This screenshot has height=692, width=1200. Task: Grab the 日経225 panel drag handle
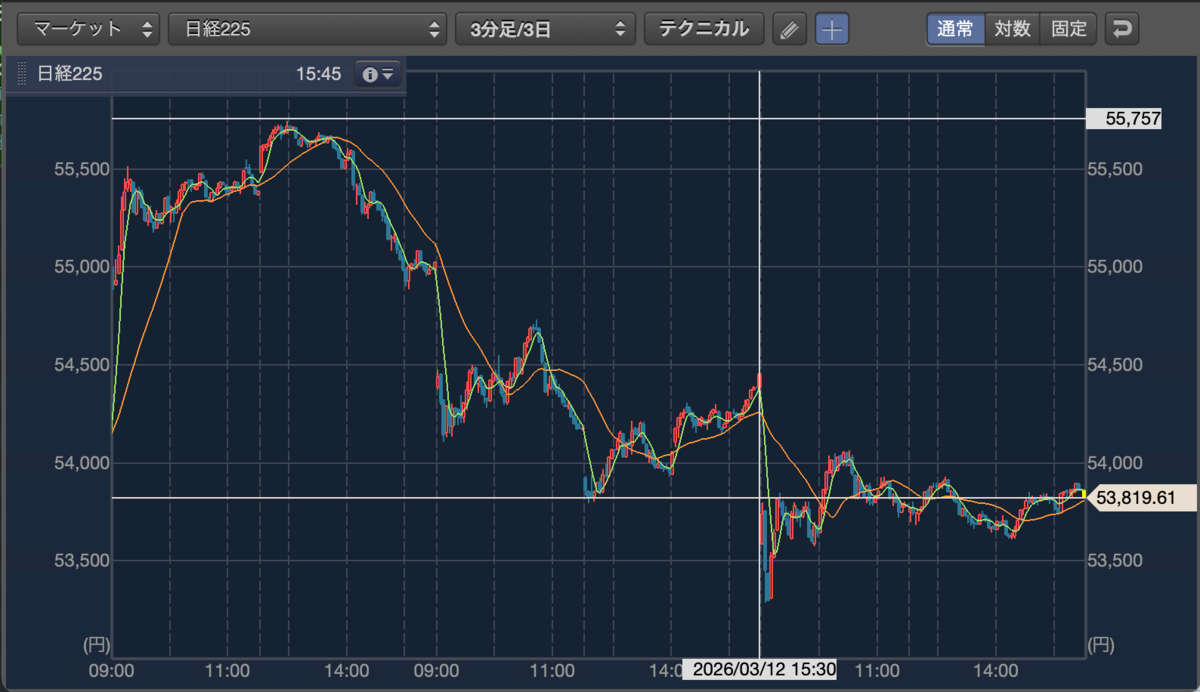(x=23, y=74)
